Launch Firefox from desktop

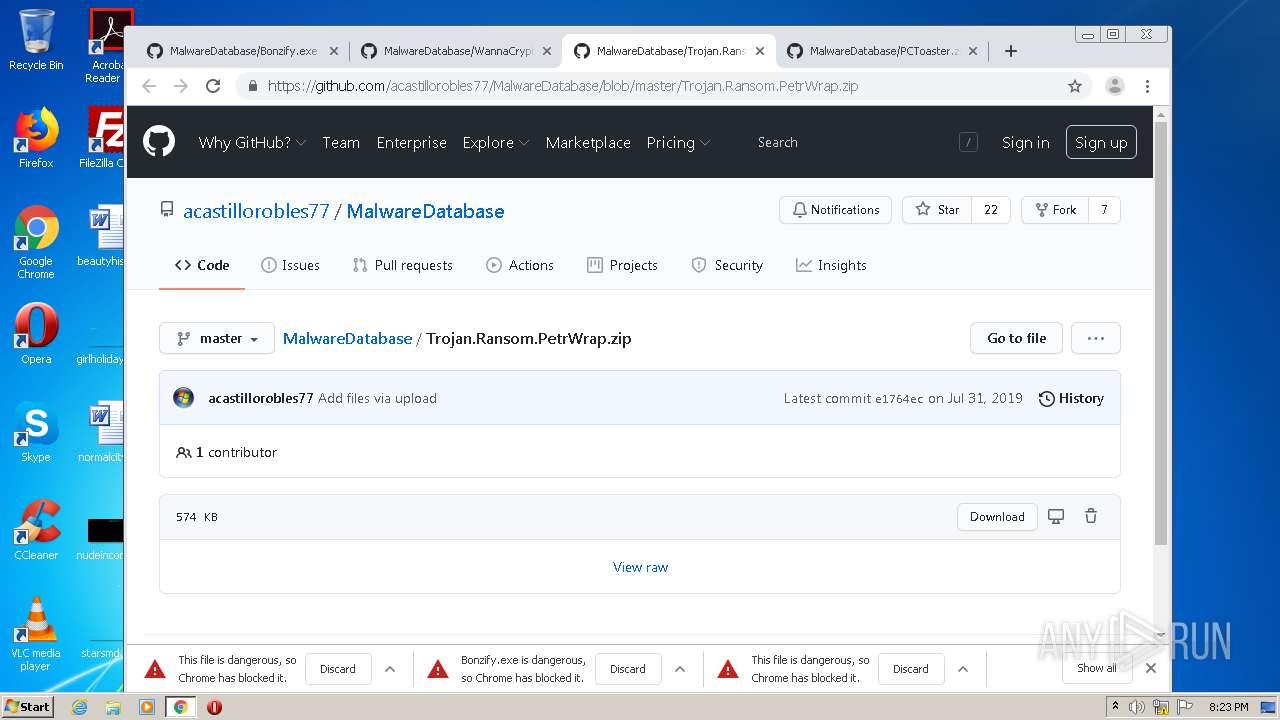36,138
